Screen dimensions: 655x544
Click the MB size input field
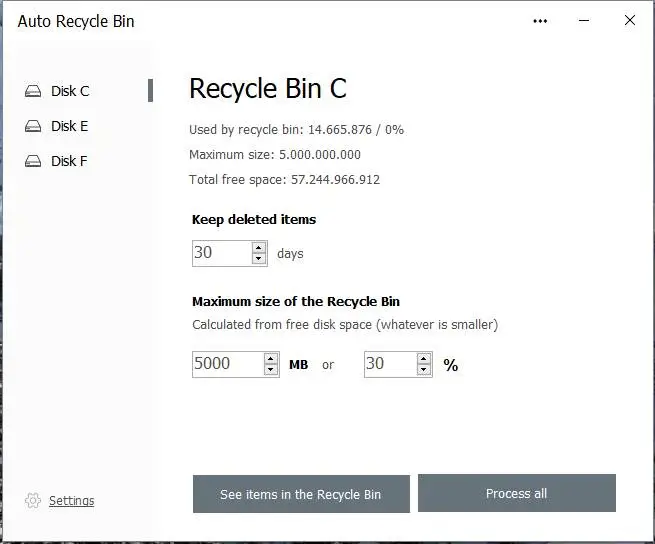pyautogui.click(x=227, y=364)
